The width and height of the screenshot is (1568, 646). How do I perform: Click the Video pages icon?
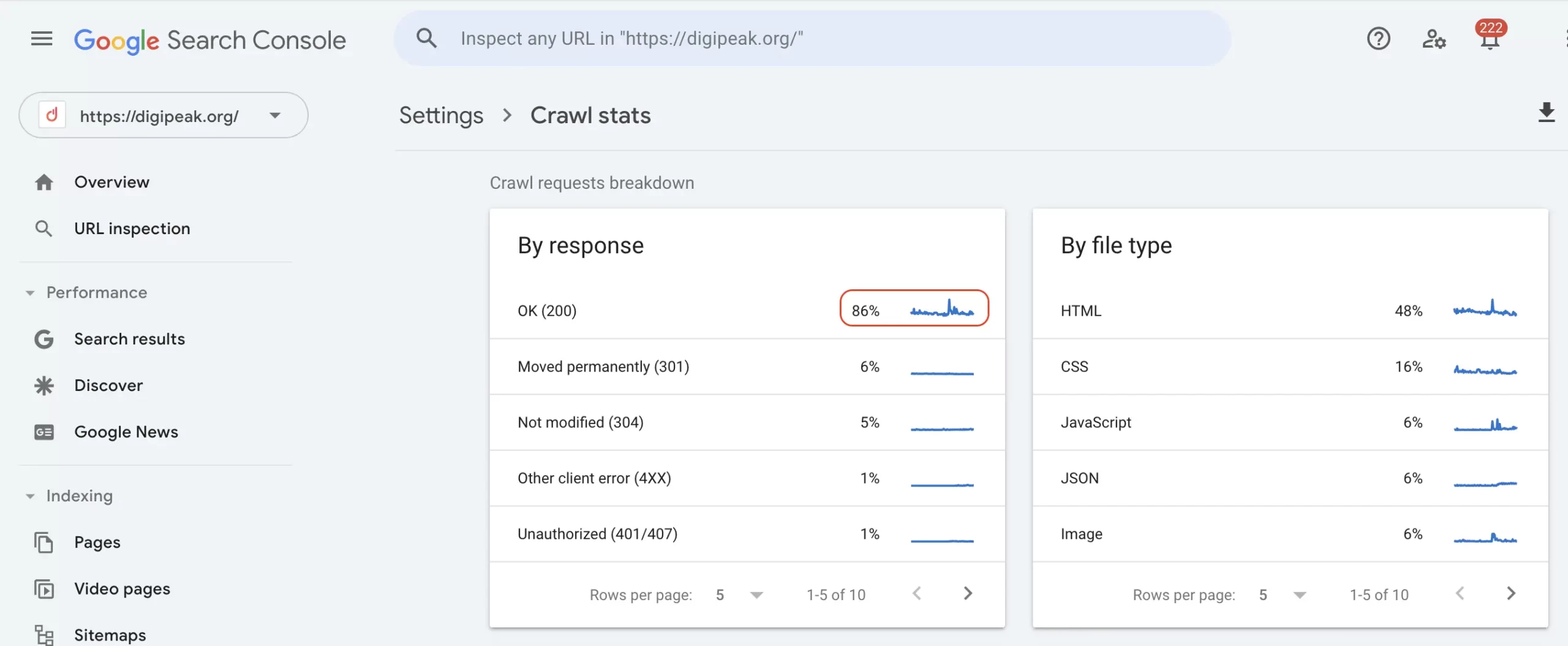43,589
